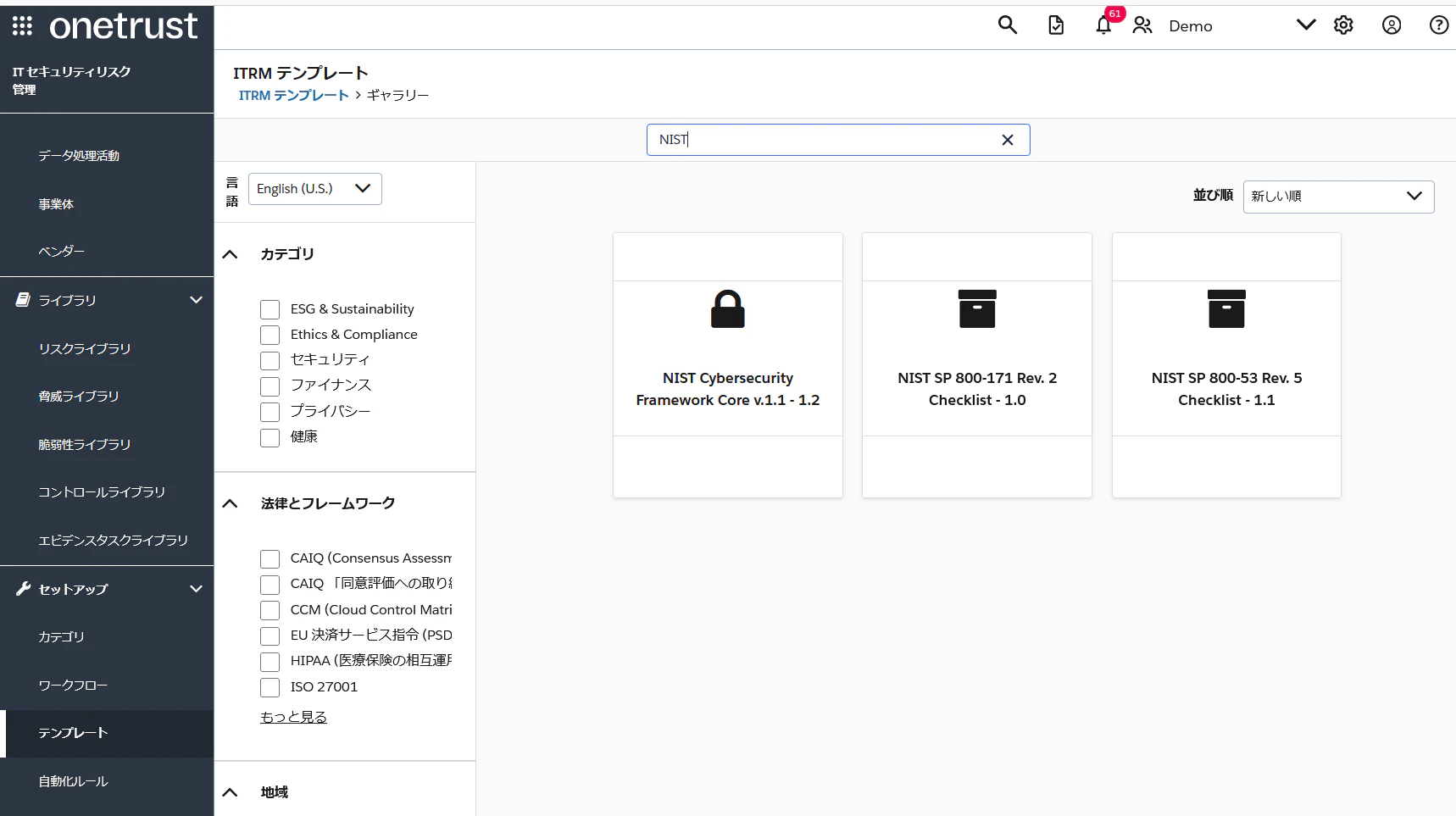1456x816 pixels.
Task: Open エビデンスタスクライブラリ in the sidebar
Action: click(113, 541)
